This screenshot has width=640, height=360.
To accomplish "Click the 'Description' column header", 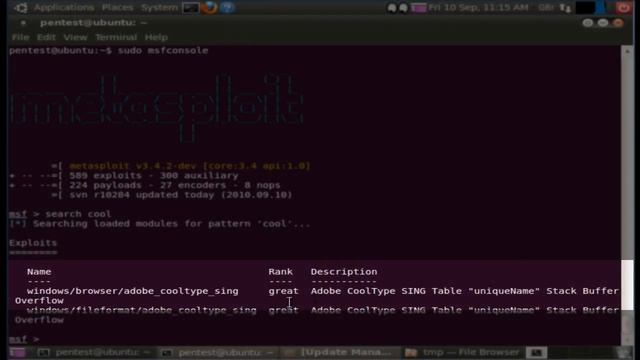I will pyautogui.click(x=344, y=272).
